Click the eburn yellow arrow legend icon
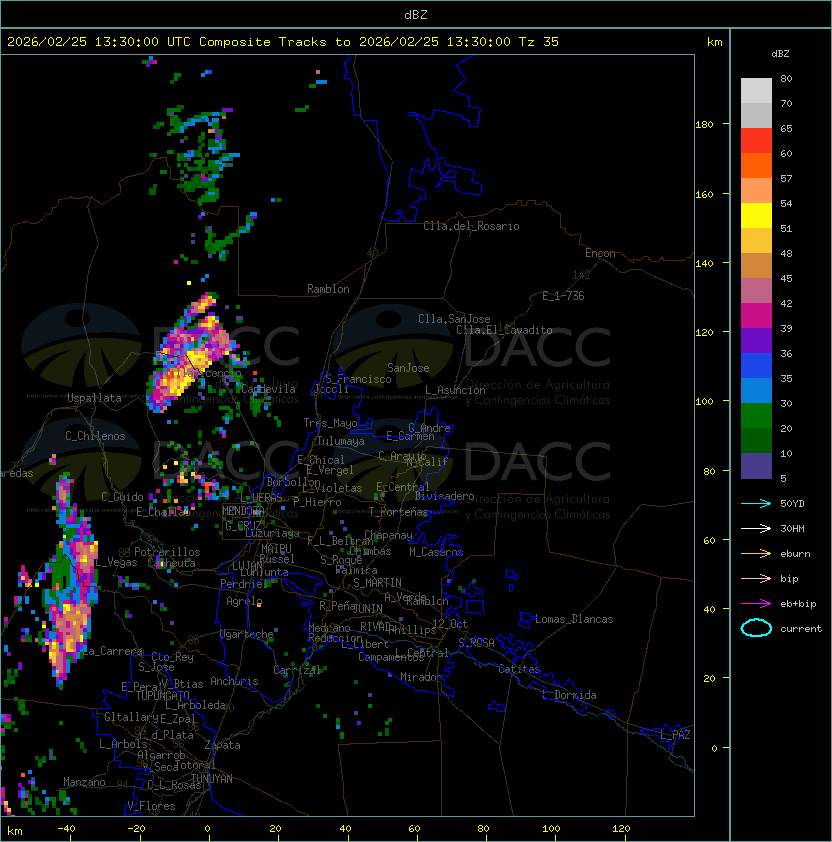Screen dimensions: 832x842 [756, 554]
